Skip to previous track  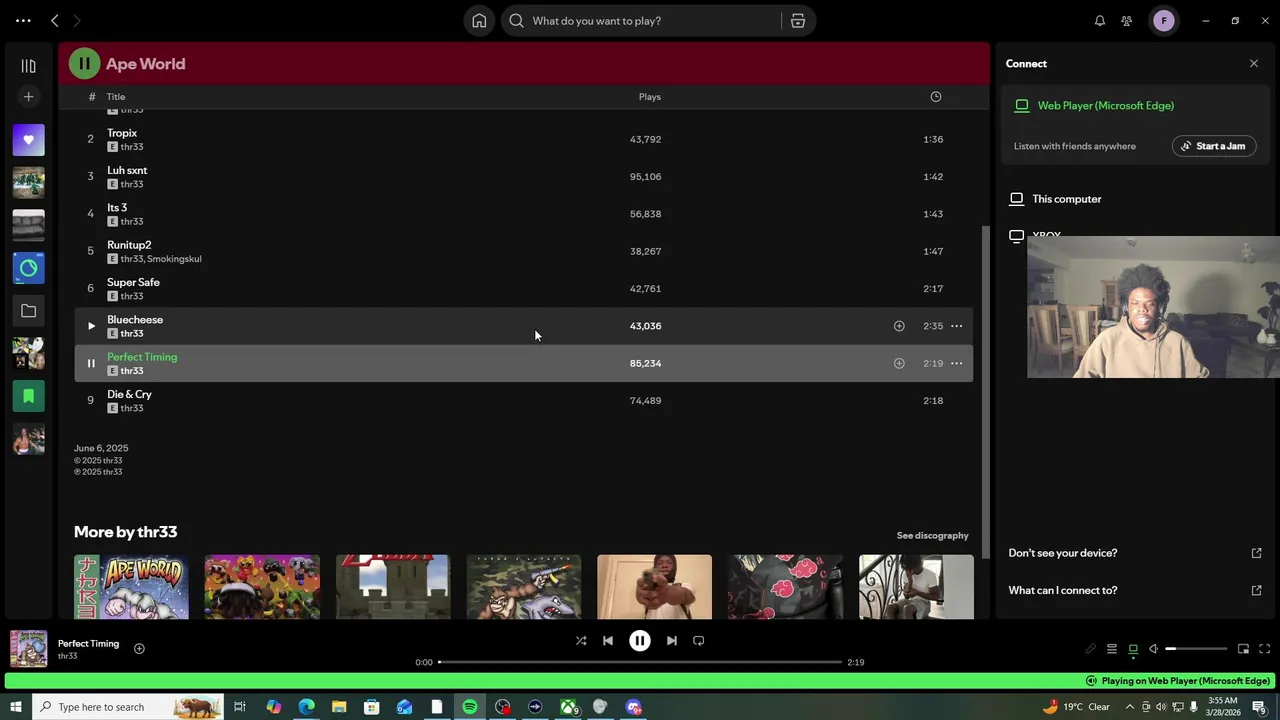pyautogui.click(x=608, y=641)
